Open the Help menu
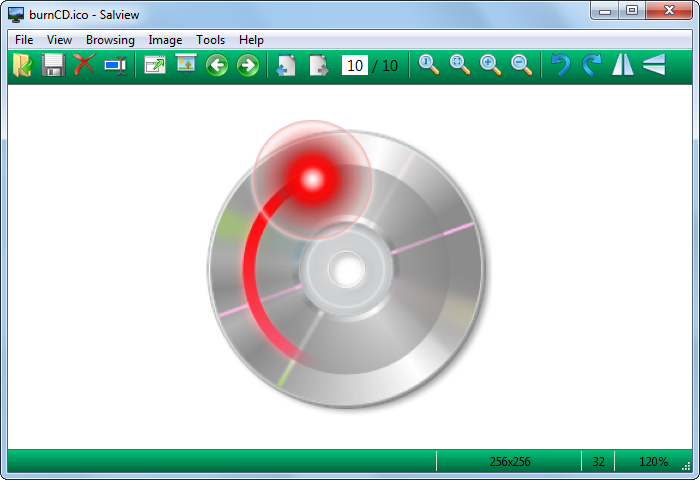 251,40
